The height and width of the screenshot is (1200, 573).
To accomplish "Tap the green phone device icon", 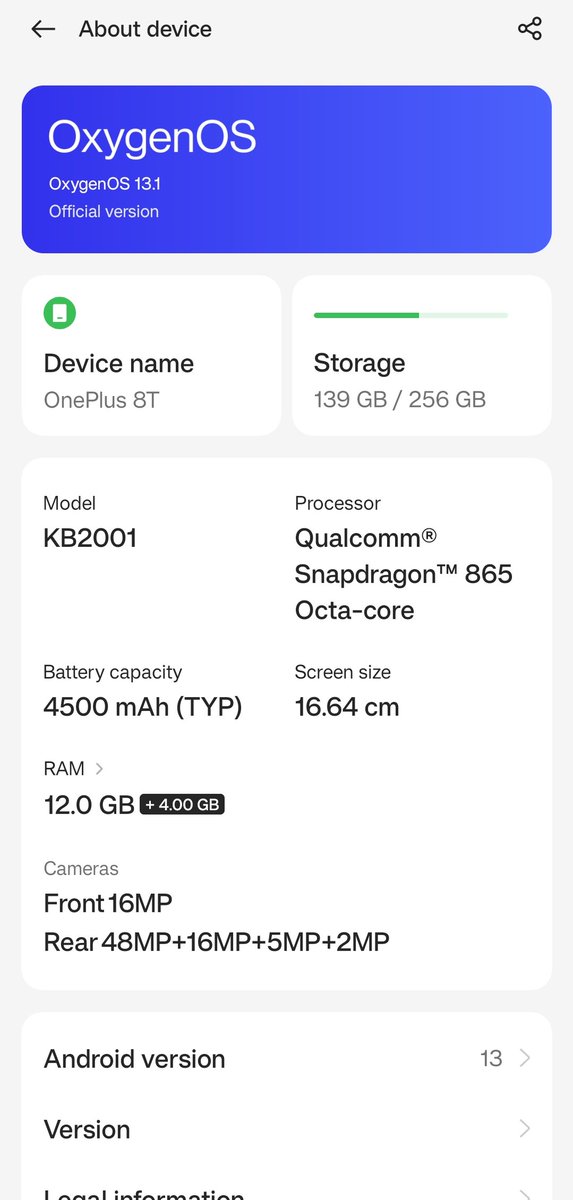I will [x=60, y=313].
